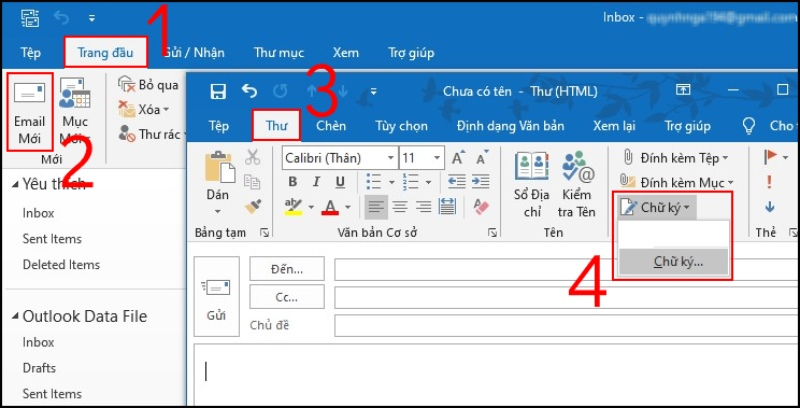
Task: Toggle Bold formatting
Action: coord(292,182)
